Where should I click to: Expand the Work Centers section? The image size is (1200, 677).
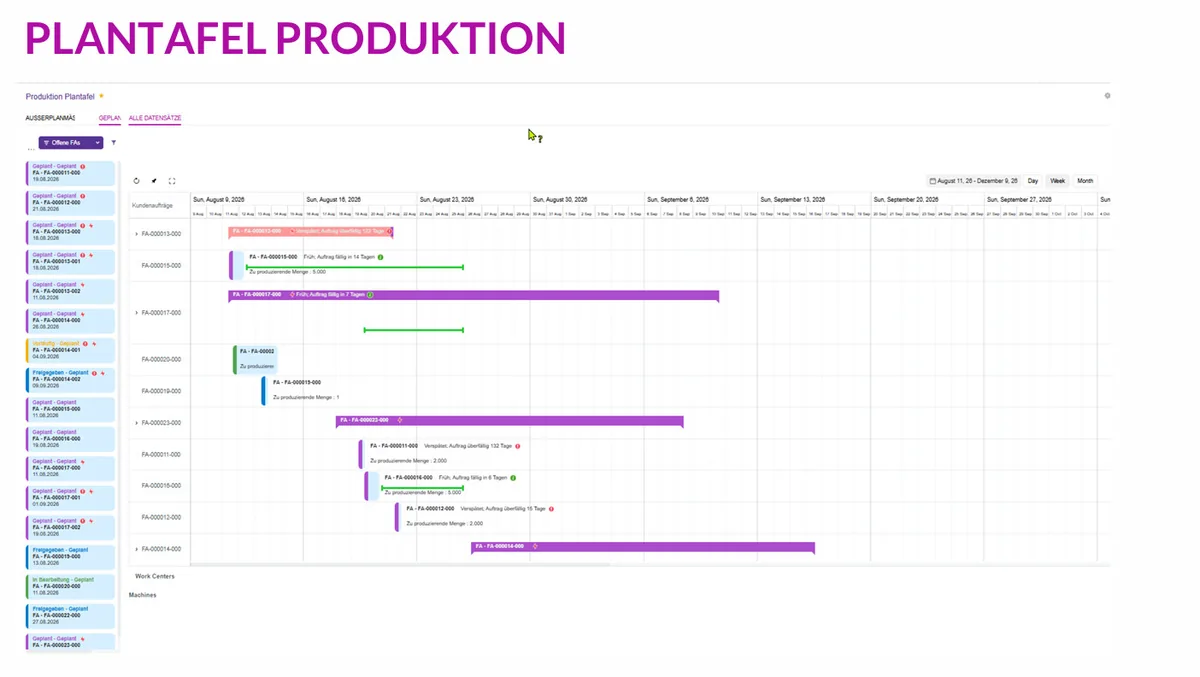(x=155, y=576)
